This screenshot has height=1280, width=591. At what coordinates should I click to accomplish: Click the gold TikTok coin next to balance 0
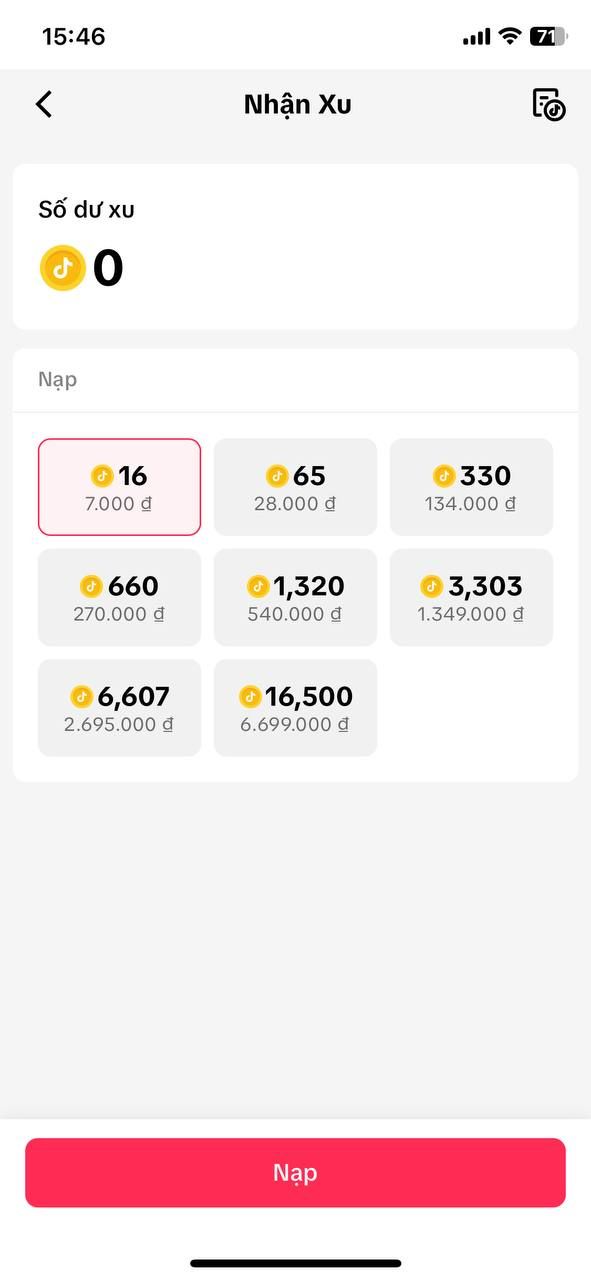pyautogui.click(x=62, y=267)
